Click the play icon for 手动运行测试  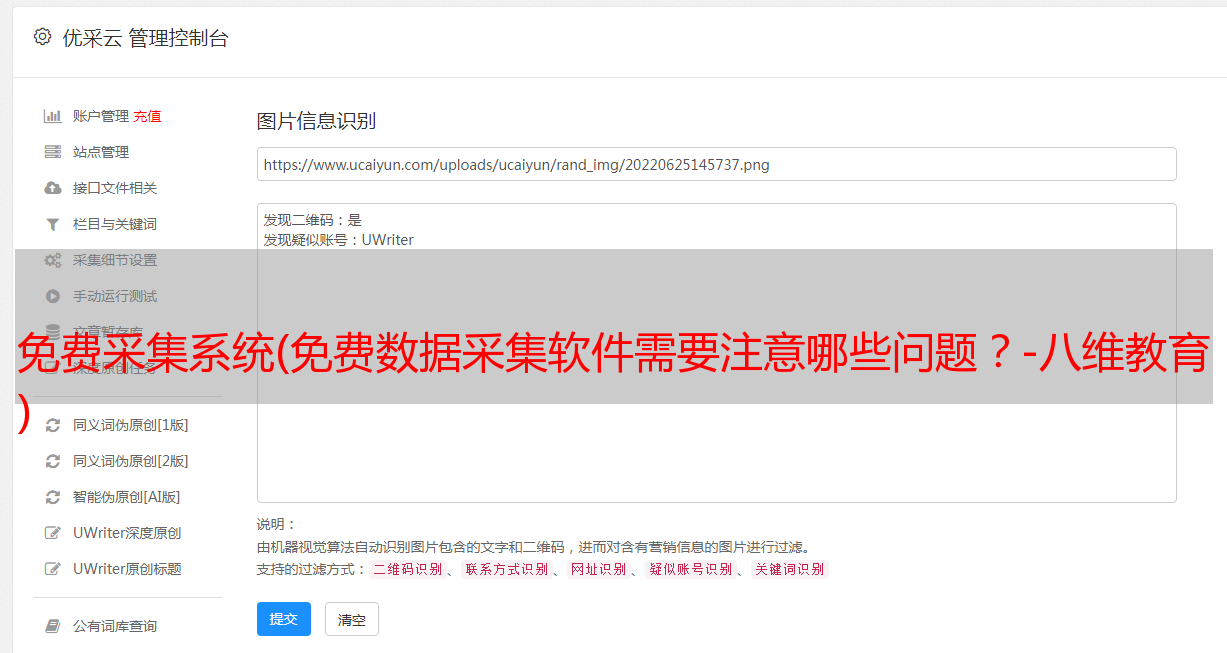[x=53, y=296]
